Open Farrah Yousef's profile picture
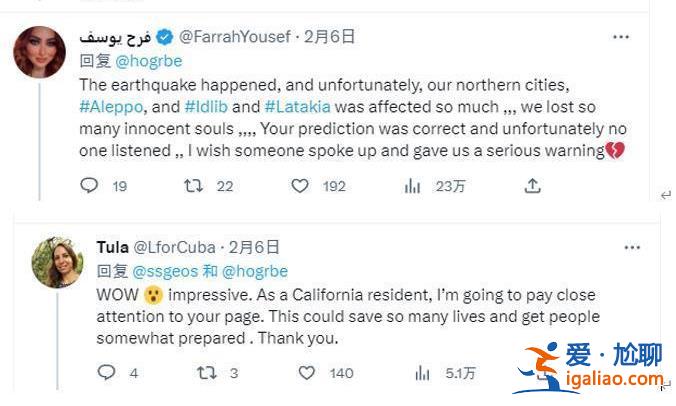 coord(39,52)
